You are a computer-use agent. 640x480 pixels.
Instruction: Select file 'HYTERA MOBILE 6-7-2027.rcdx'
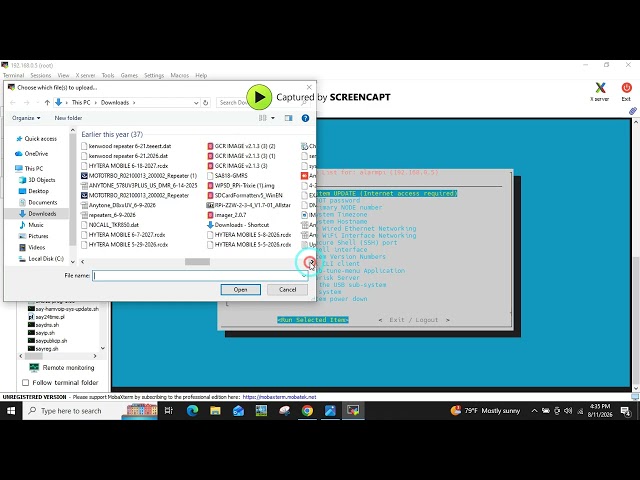click(x=123, y=235)
